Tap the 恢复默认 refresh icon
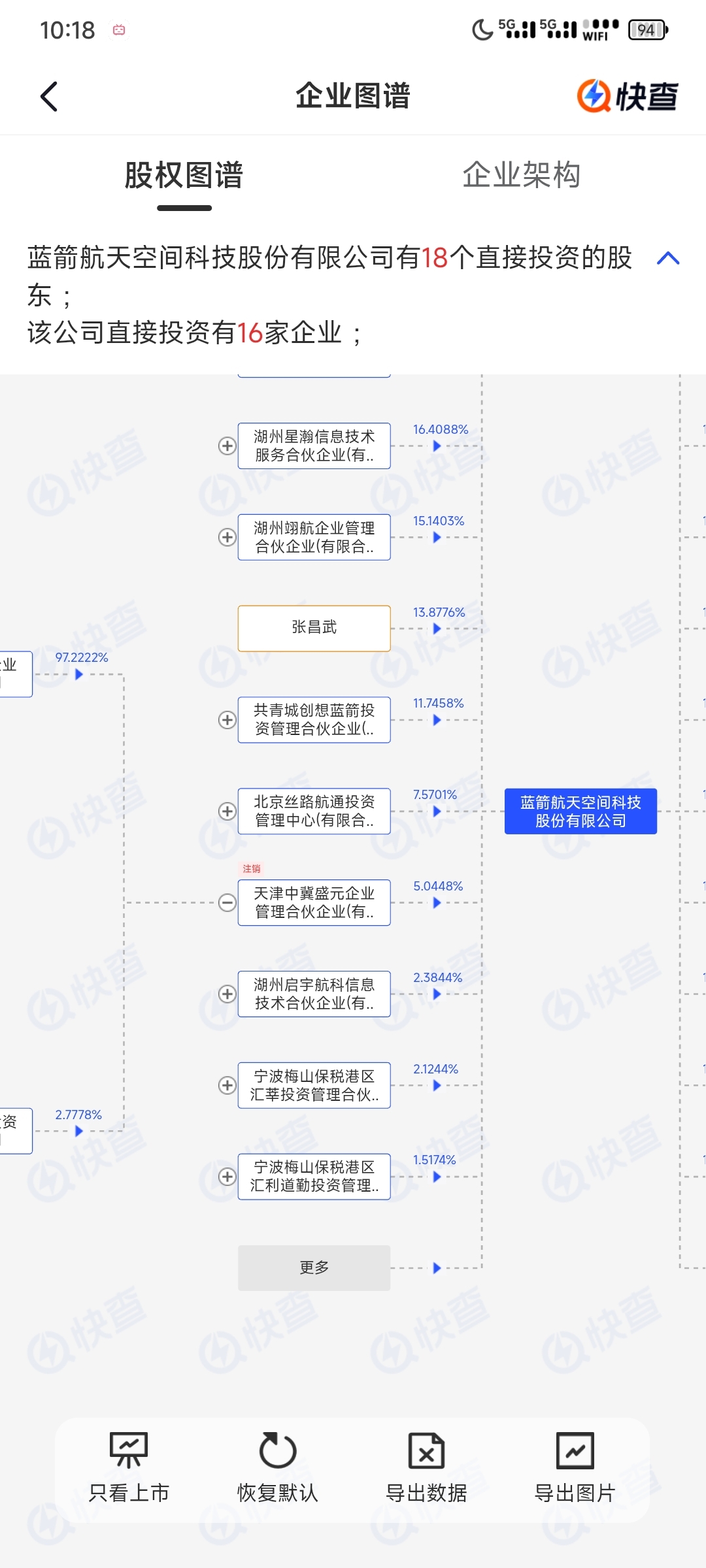Screen dimensions: 706x1568 point(278,1450)
